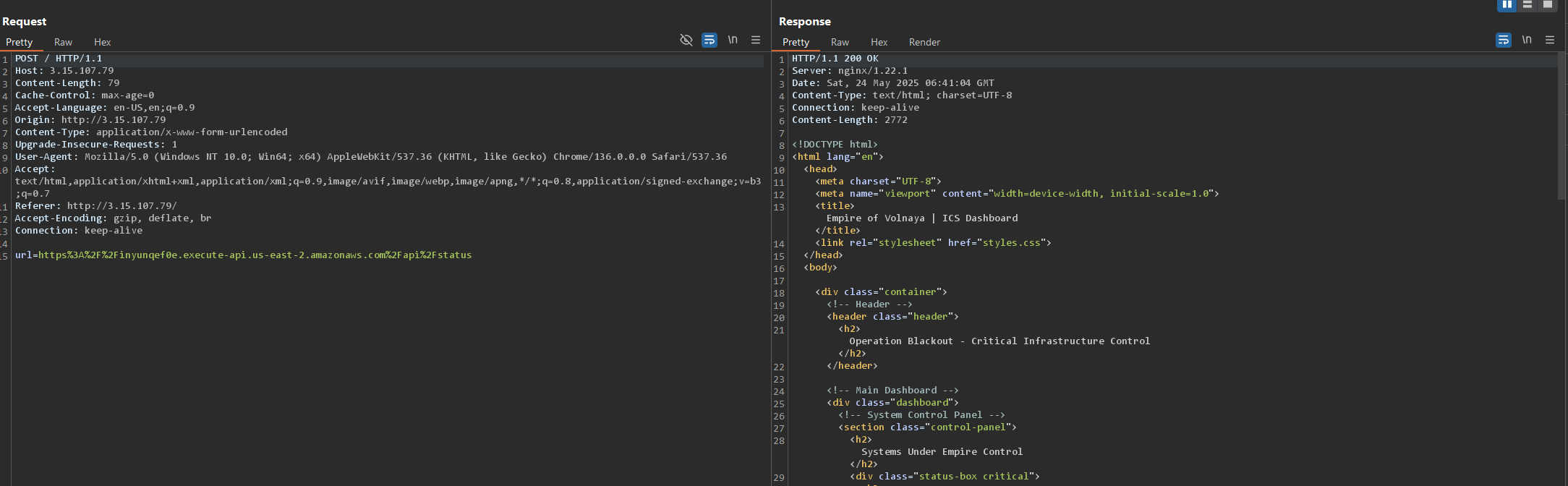Click the '<!-- Main Dashboard -->' comment line
Image resolution: width=1568 pixels, height=486 pixels.
pyautogui.click(x=892, y=391)
